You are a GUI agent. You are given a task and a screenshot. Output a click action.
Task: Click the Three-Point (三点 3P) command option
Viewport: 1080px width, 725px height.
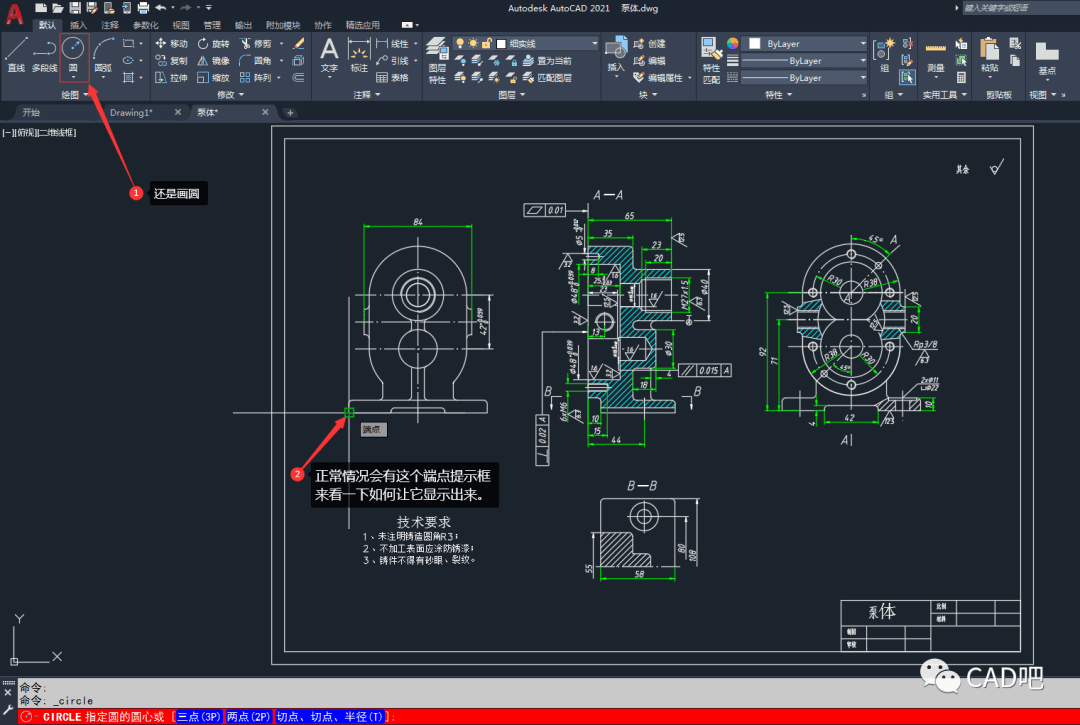198,717
